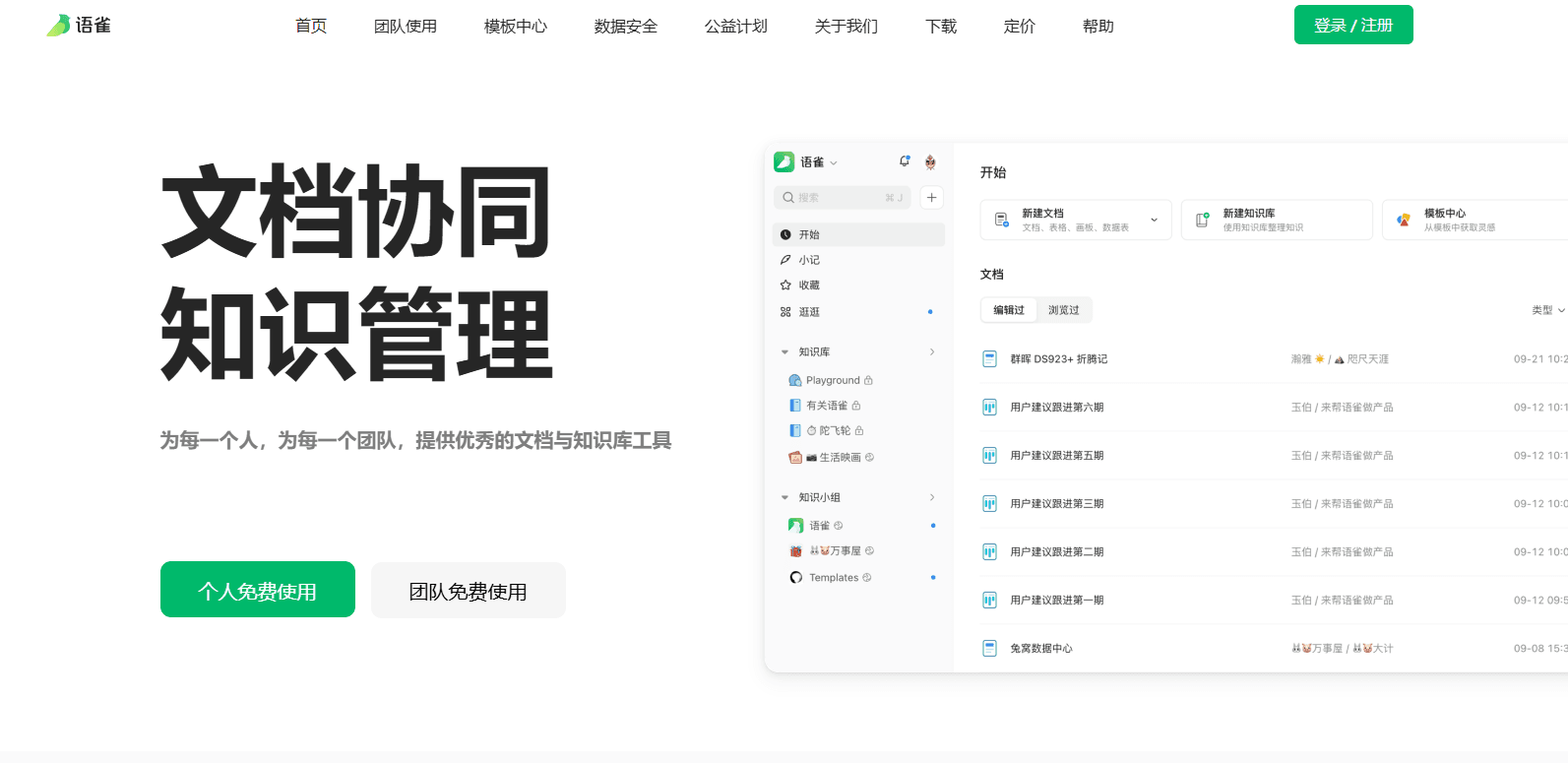Open the document 用户建议跟进第三期
This screenshot has height=763, width=1568.
click(1057, 504)
